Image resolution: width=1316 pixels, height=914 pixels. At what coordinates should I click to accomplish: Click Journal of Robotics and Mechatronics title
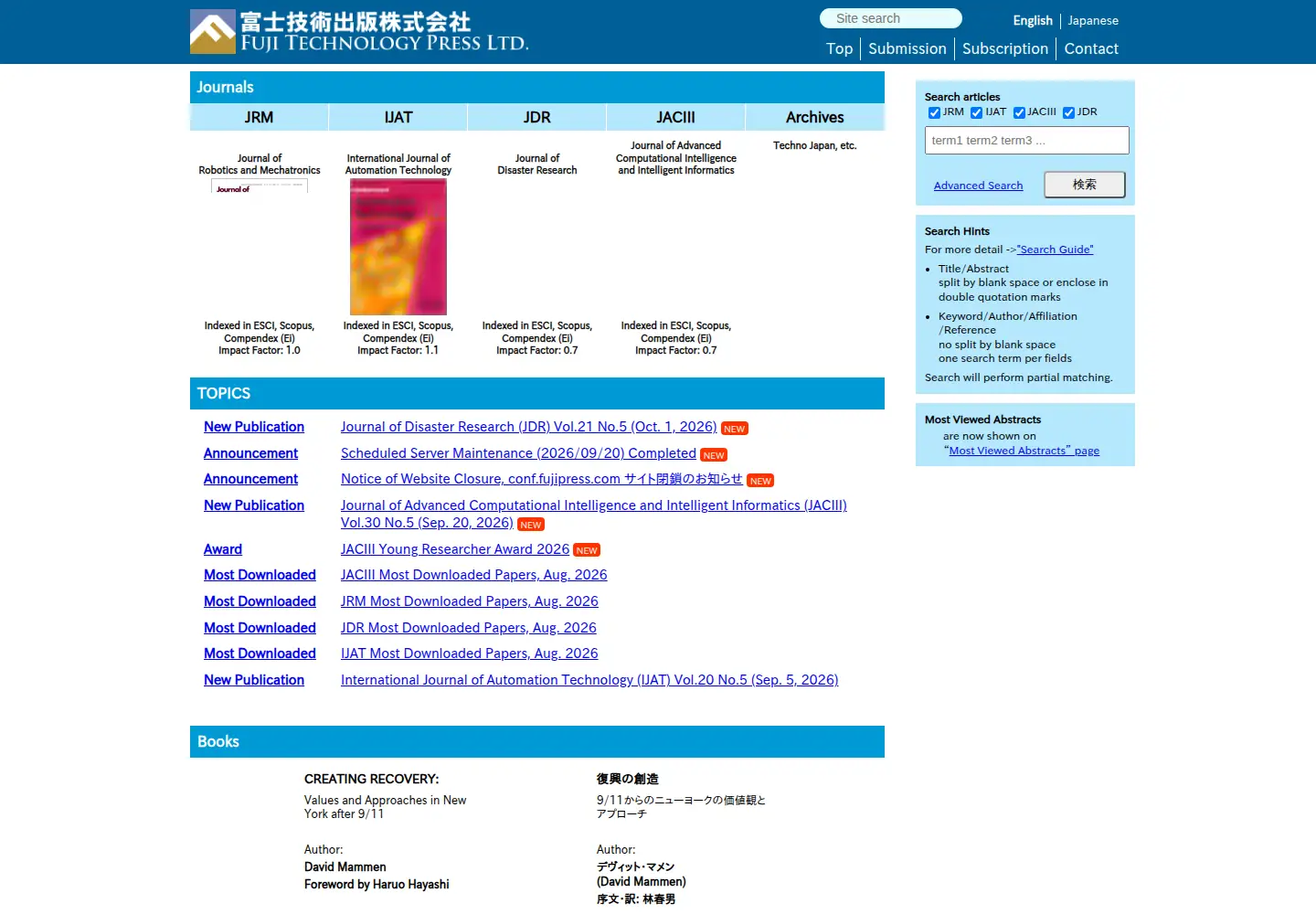pos(260,165)
